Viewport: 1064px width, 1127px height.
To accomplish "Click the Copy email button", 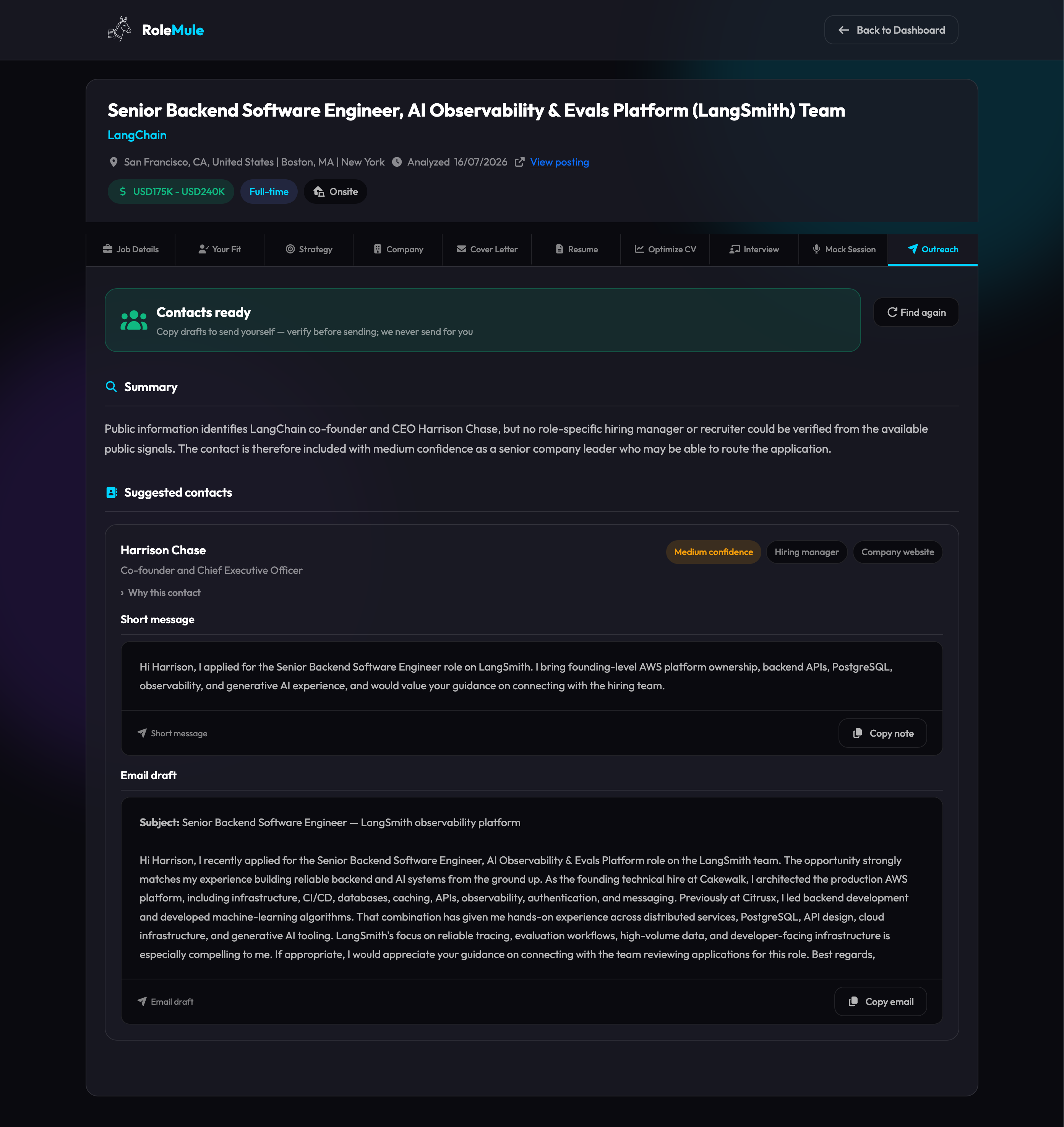I will point(880,1002).
